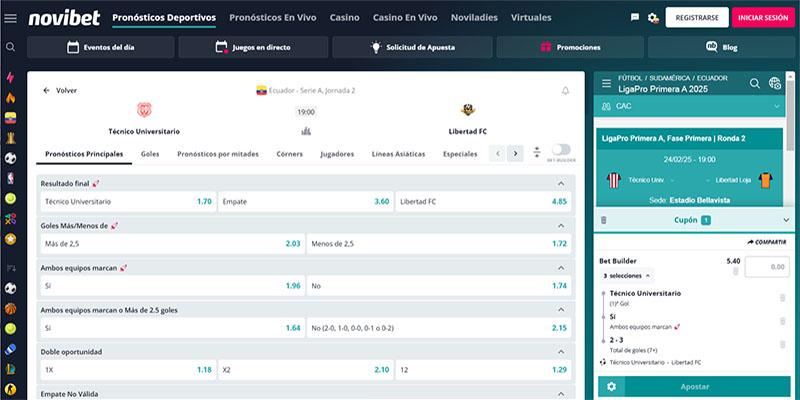The image size is (800, 400).
Task: Click the INICIAR SESIÓN button
Action: (763, 18)
